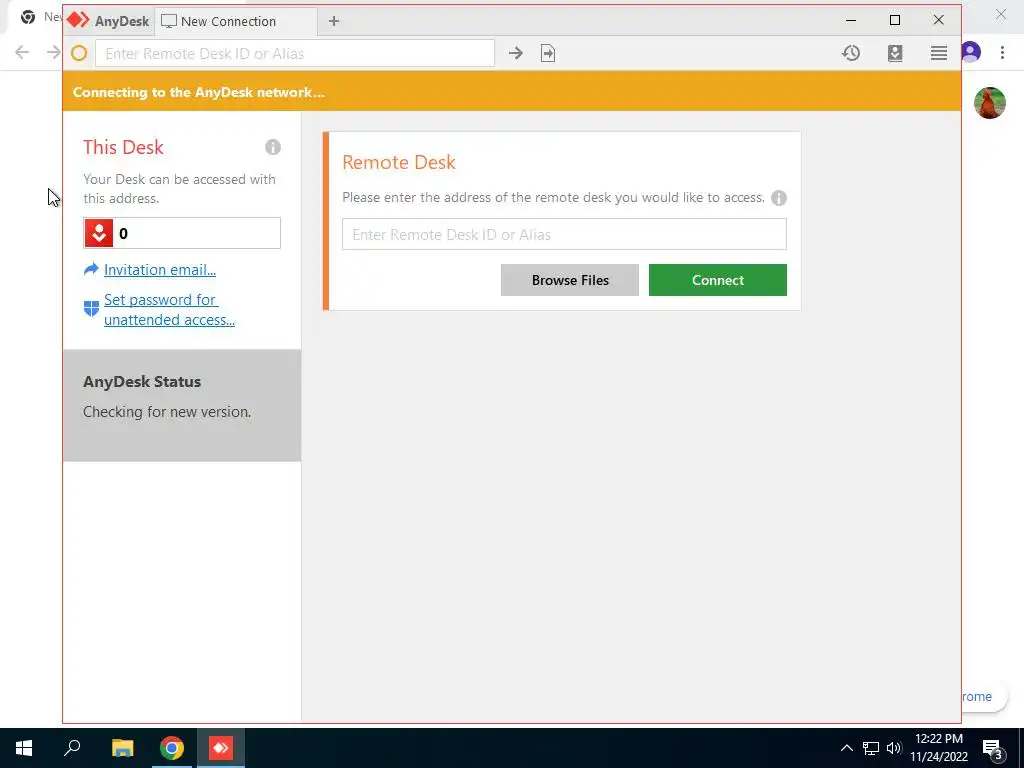Show hidden system tray icons
Image resolution: width=1024 pixels, height=768 pixels.
click(x=846, y=748)
